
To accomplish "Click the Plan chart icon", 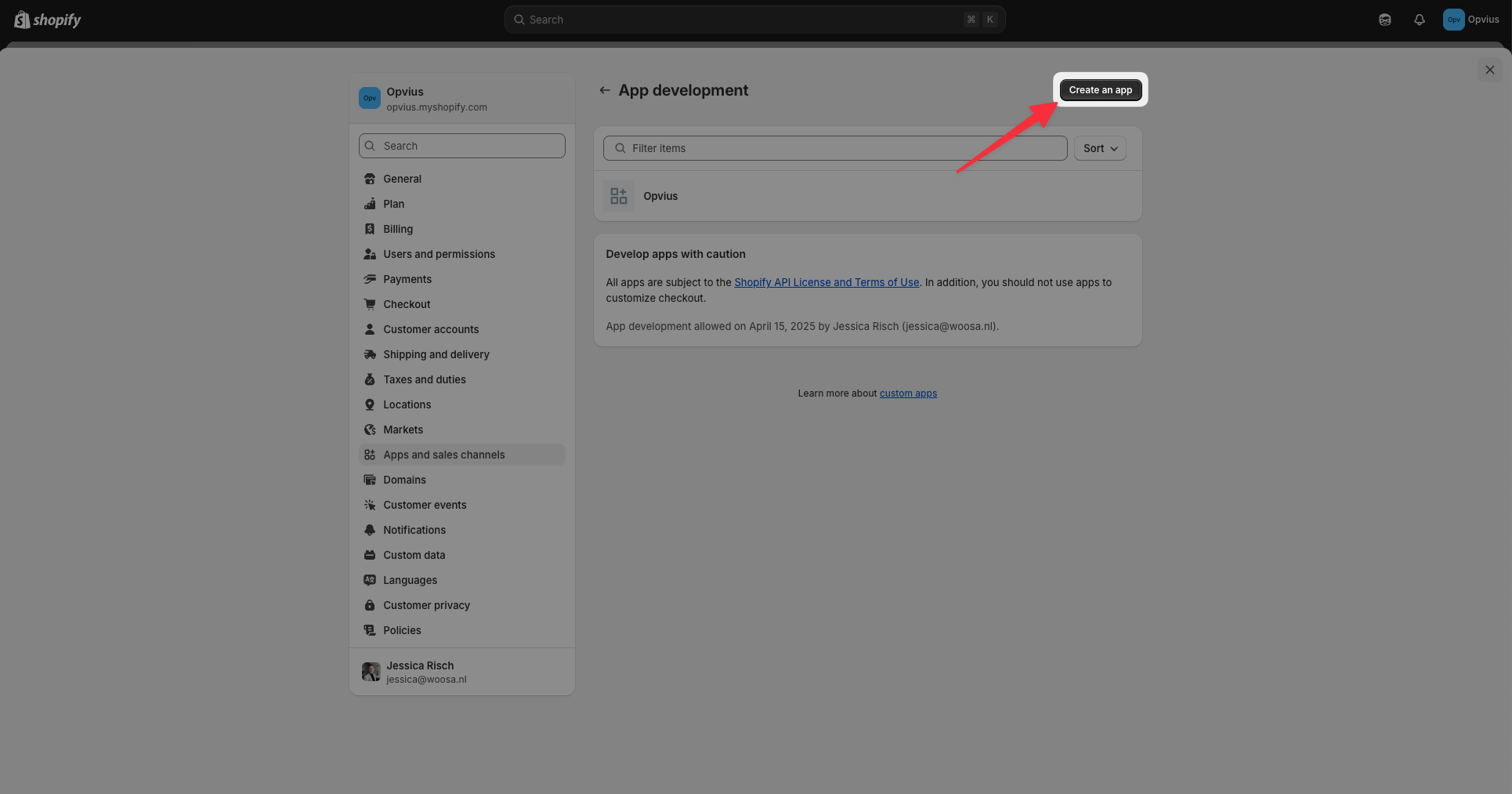I will 370,204.
